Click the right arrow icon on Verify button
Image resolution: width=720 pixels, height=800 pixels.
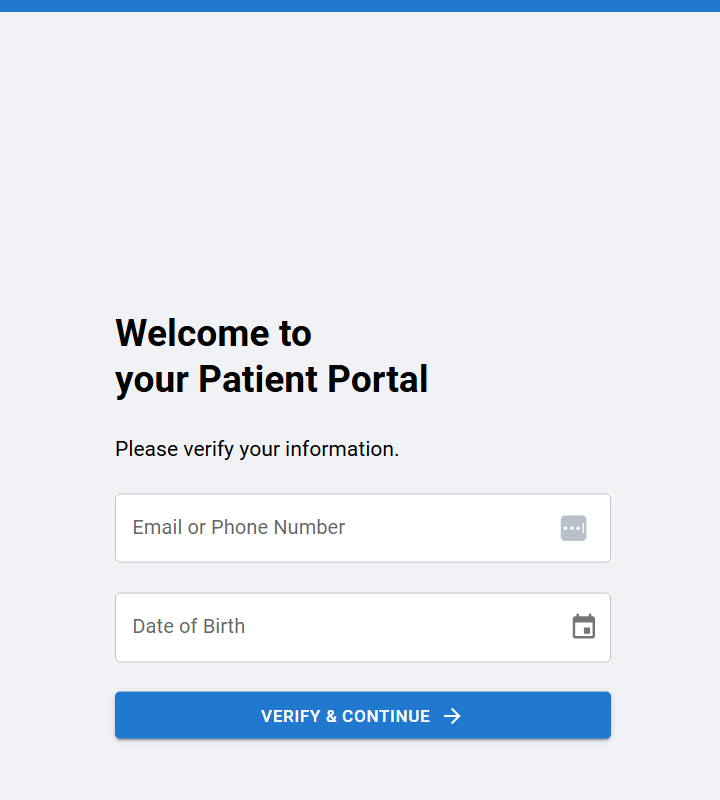[x=453, y=716]
